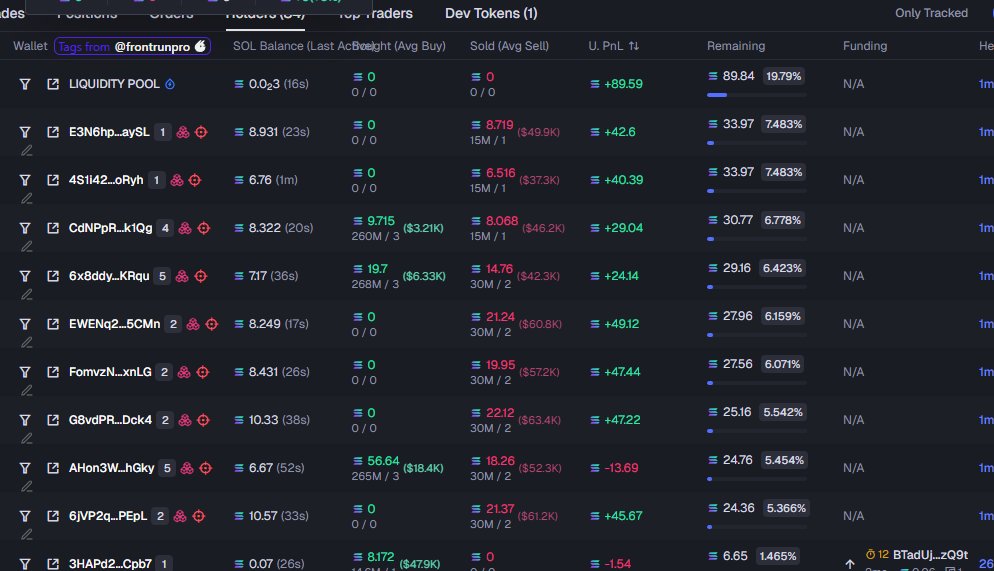This screenshot has height=571, width=994.
Task: Click the sniper target icon for E3N6hp...aySL
Action: click(x=202, y=132)
